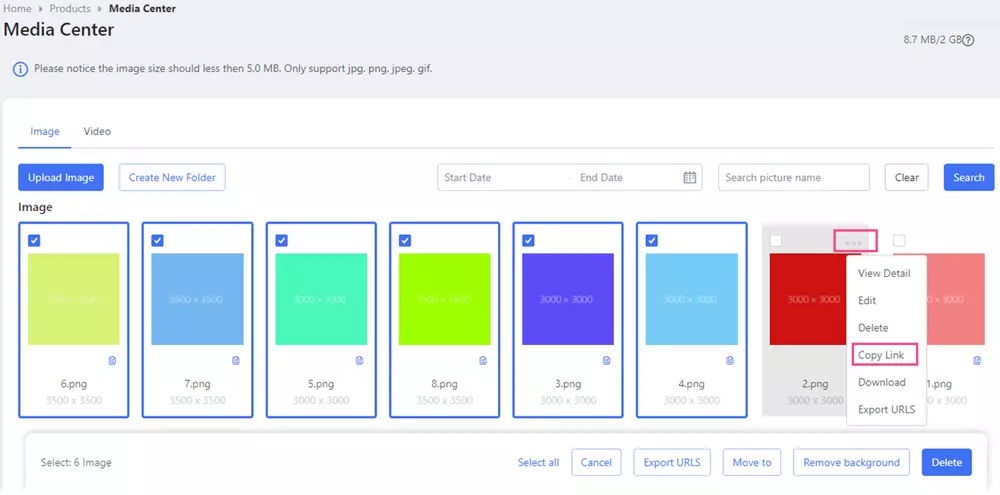Click the copy icon under 6.png thumbnail
Viewport: 1000px width, 495px height.
[x=112, y=361]
